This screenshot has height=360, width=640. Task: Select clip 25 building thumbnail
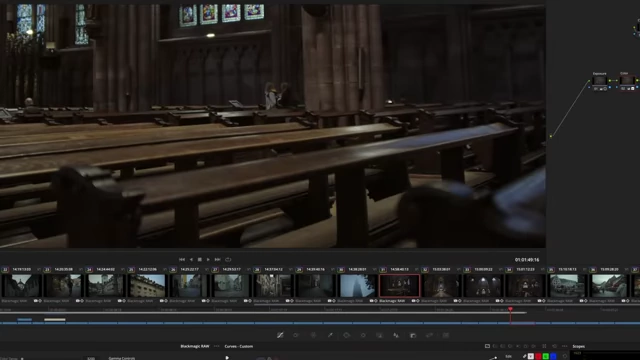tap(147, 285)
